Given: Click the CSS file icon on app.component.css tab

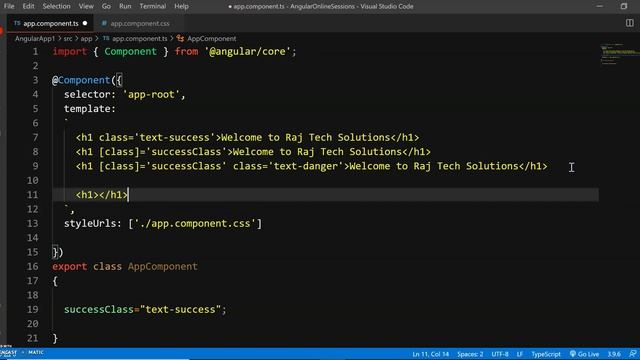Looking at the screenshot, I should 104,23.
